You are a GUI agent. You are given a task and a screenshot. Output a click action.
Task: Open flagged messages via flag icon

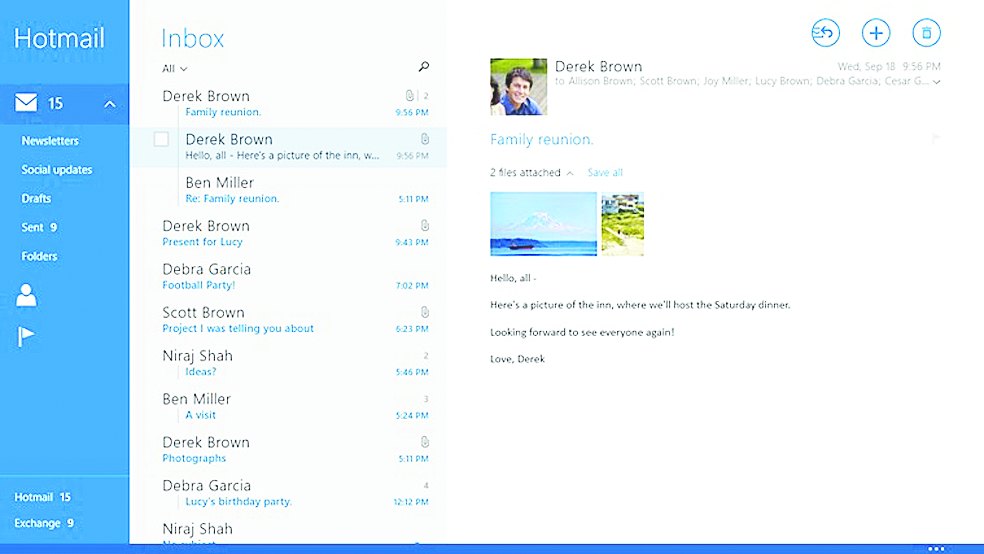click(27, 337)
